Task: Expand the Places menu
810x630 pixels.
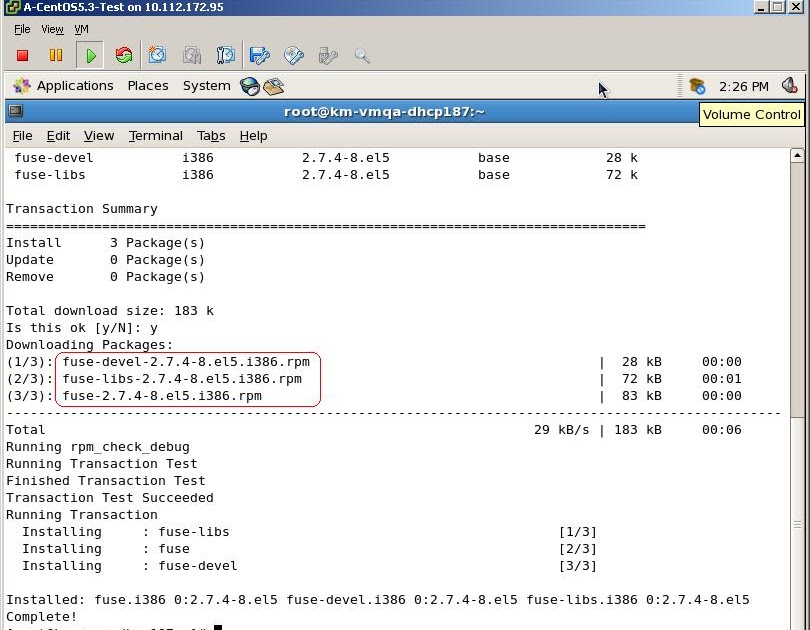Action: point(148,86)
